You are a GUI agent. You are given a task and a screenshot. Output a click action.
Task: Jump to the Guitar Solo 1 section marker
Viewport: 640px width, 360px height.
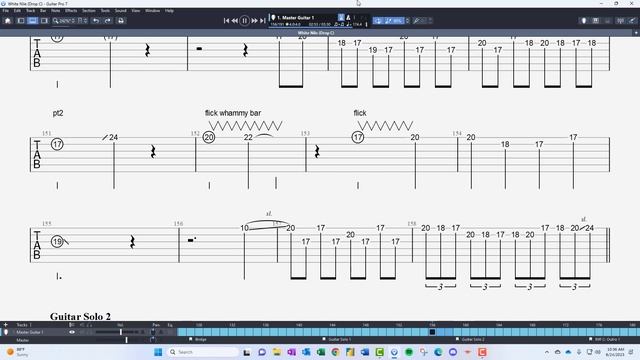point(337,340)
